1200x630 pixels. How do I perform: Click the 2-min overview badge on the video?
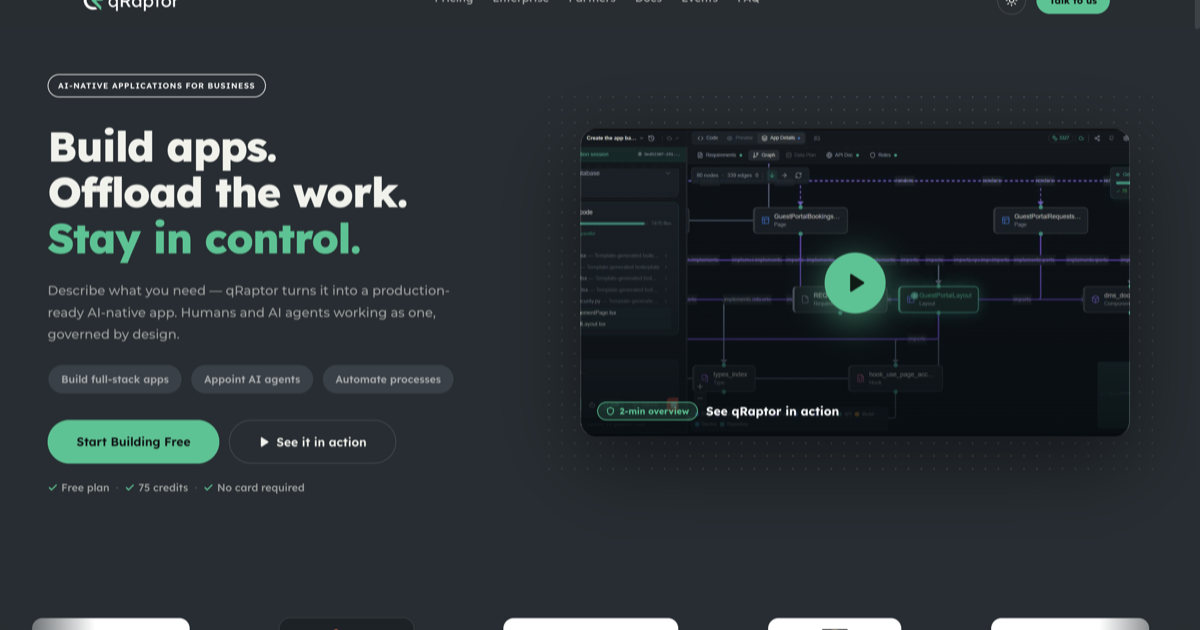pyautogui.click(x=647, y=411)
